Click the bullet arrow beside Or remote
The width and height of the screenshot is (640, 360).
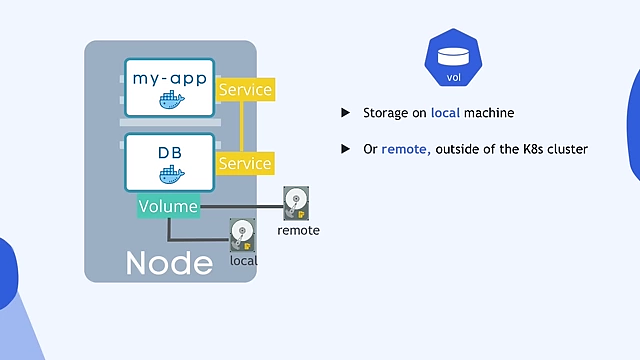tap(345, 149)
